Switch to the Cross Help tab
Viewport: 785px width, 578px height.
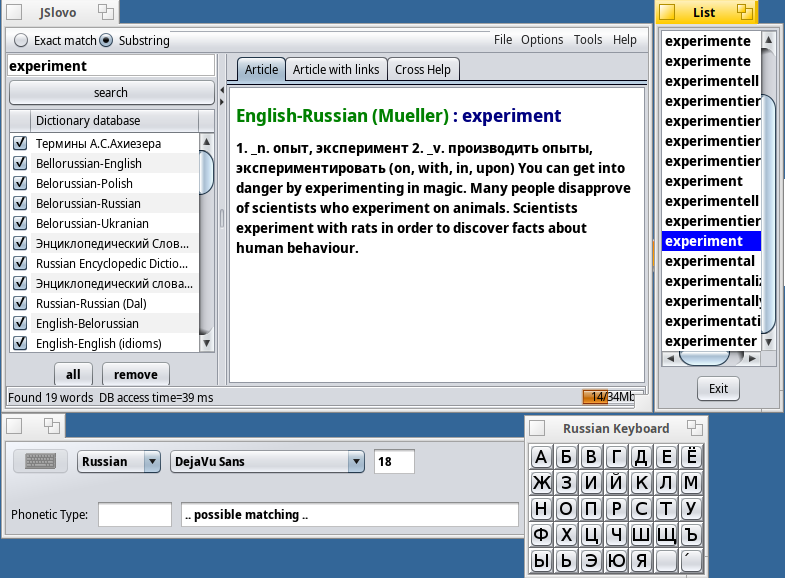(x=423, y=70)
